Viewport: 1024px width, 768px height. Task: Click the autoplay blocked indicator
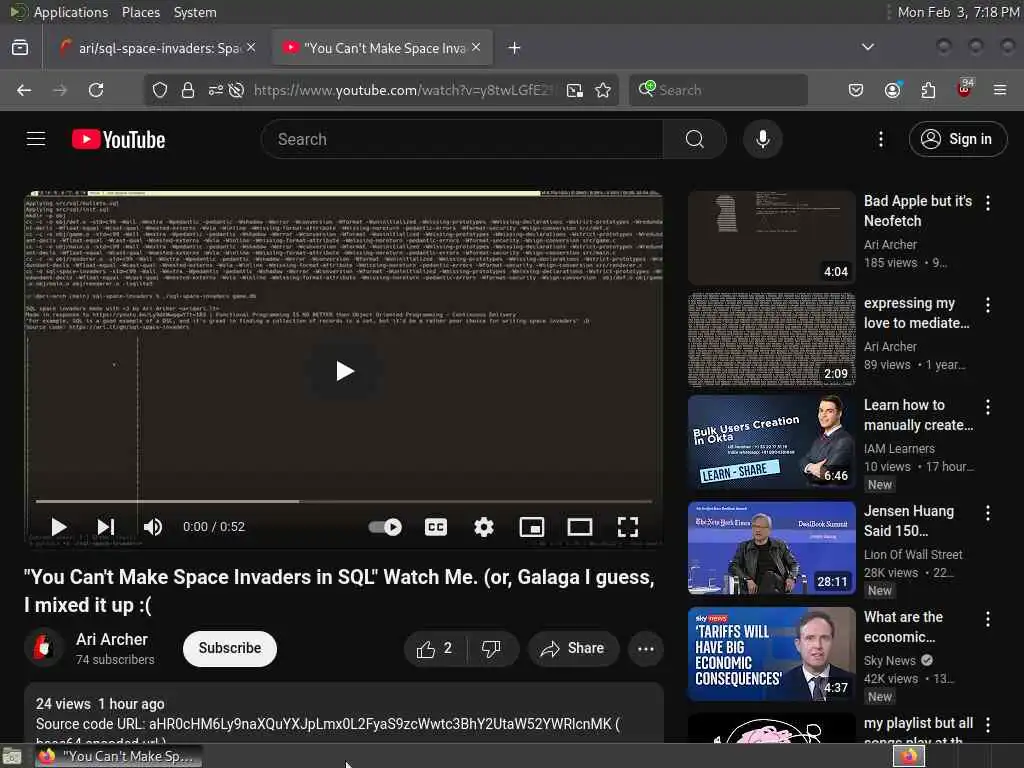coord(236,90)
